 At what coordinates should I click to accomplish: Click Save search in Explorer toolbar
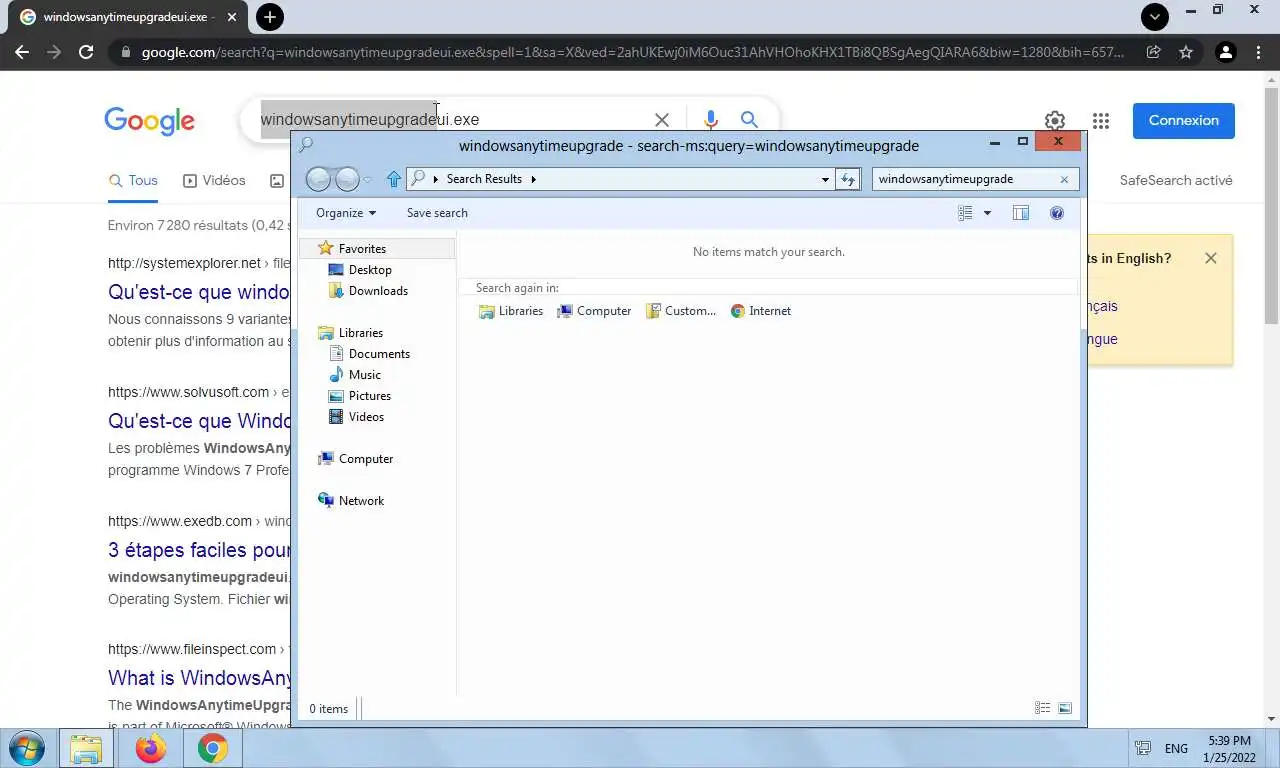tap(437, 213)
